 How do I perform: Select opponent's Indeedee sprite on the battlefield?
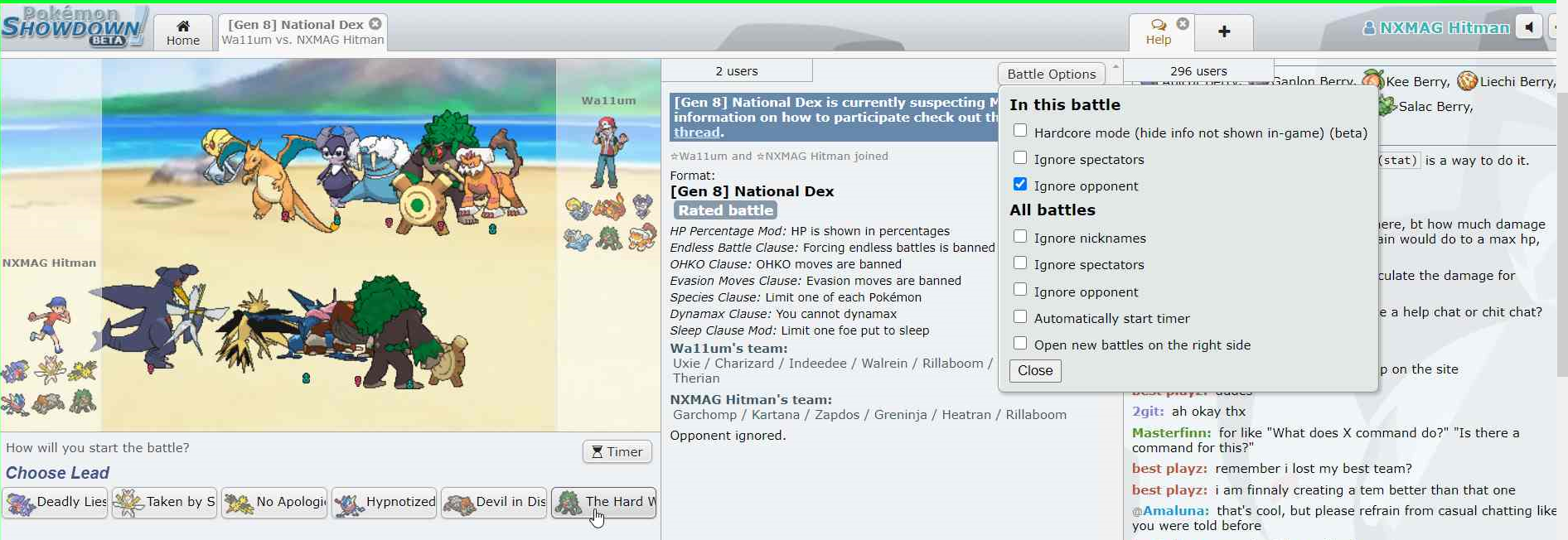click(337, 166)
